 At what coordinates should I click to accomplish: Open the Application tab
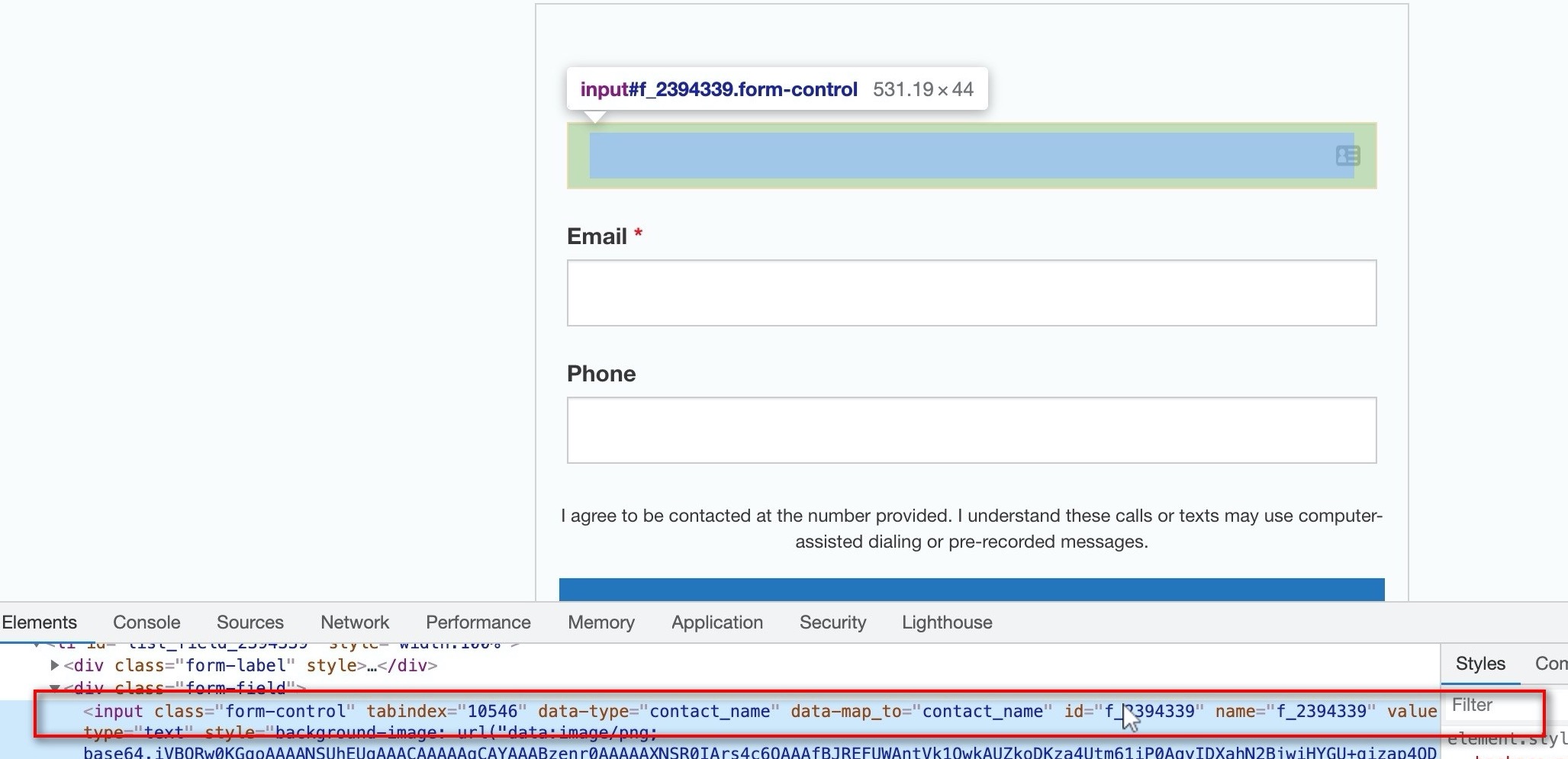[717, 622]
